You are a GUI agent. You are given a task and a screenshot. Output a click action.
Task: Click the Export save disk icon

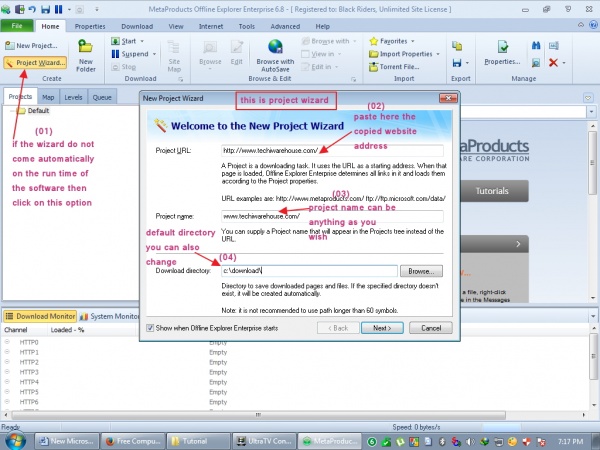click(x=457, y=63)
